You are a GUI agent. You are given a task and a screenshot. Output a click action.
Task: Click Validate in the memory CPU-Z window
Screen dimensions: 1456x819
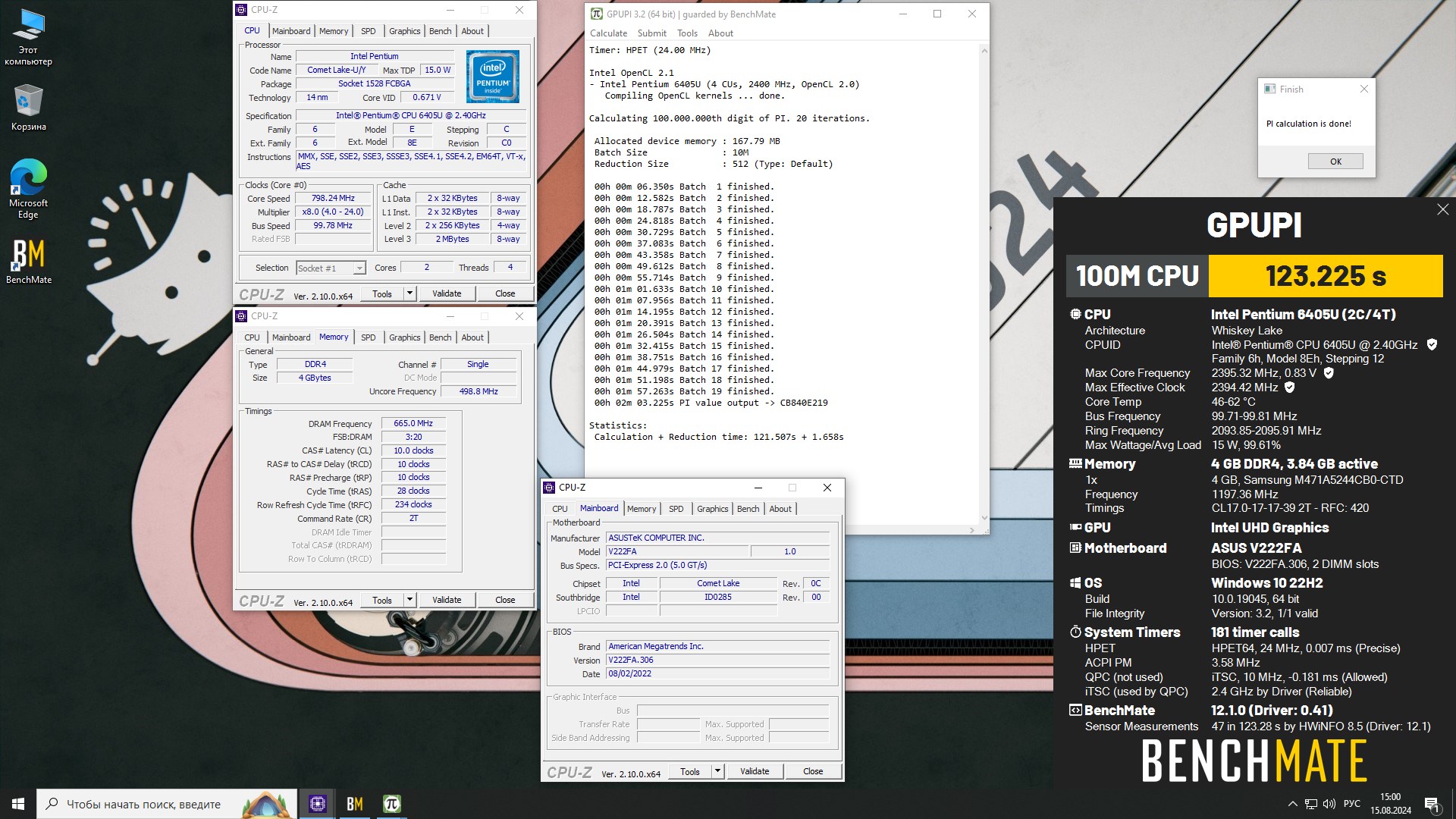[x=447, y=600]
